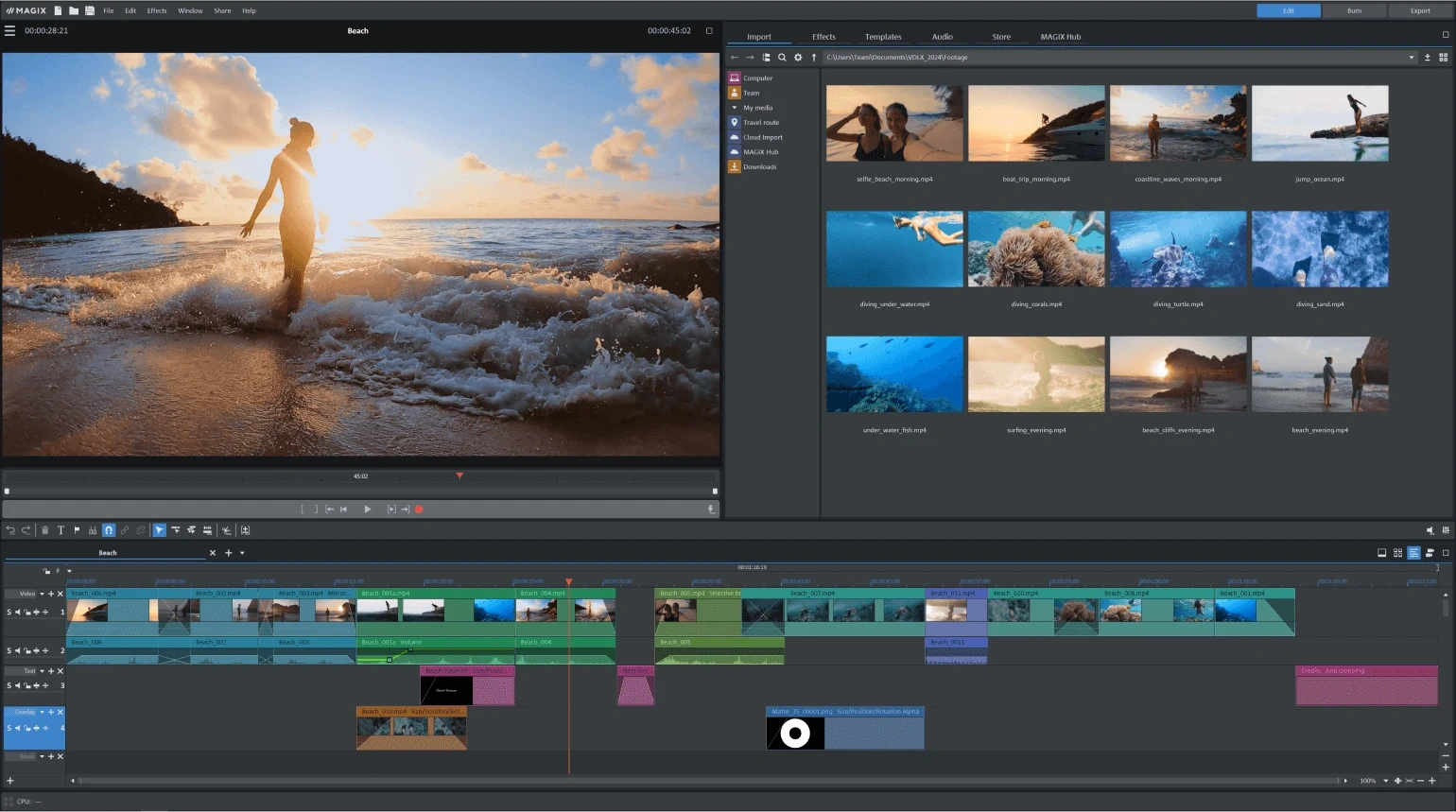The image size is (1456, 812).
Task: Delete the selected object with the trash icon
Action: tap(44, 531)
